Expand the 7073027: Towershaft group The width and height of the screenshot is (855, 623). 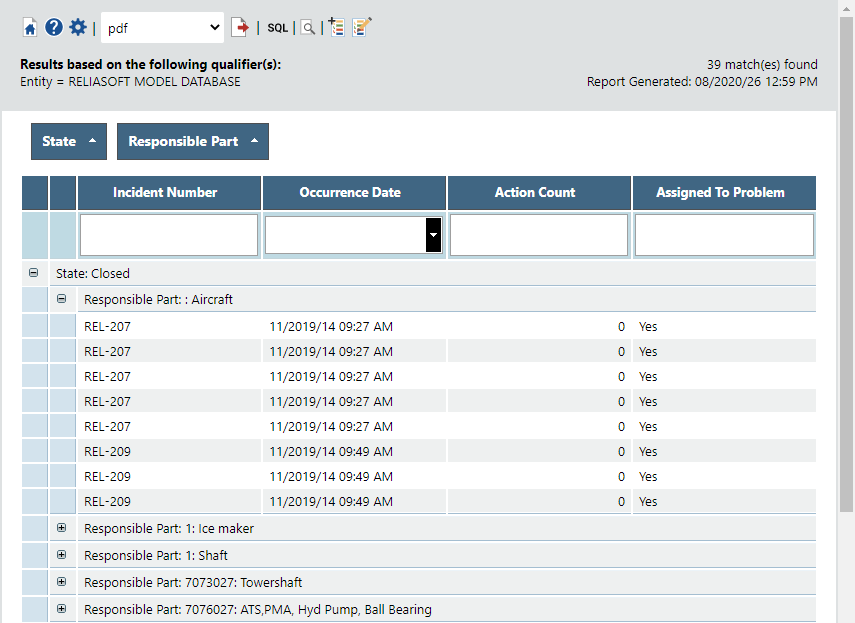61,582
